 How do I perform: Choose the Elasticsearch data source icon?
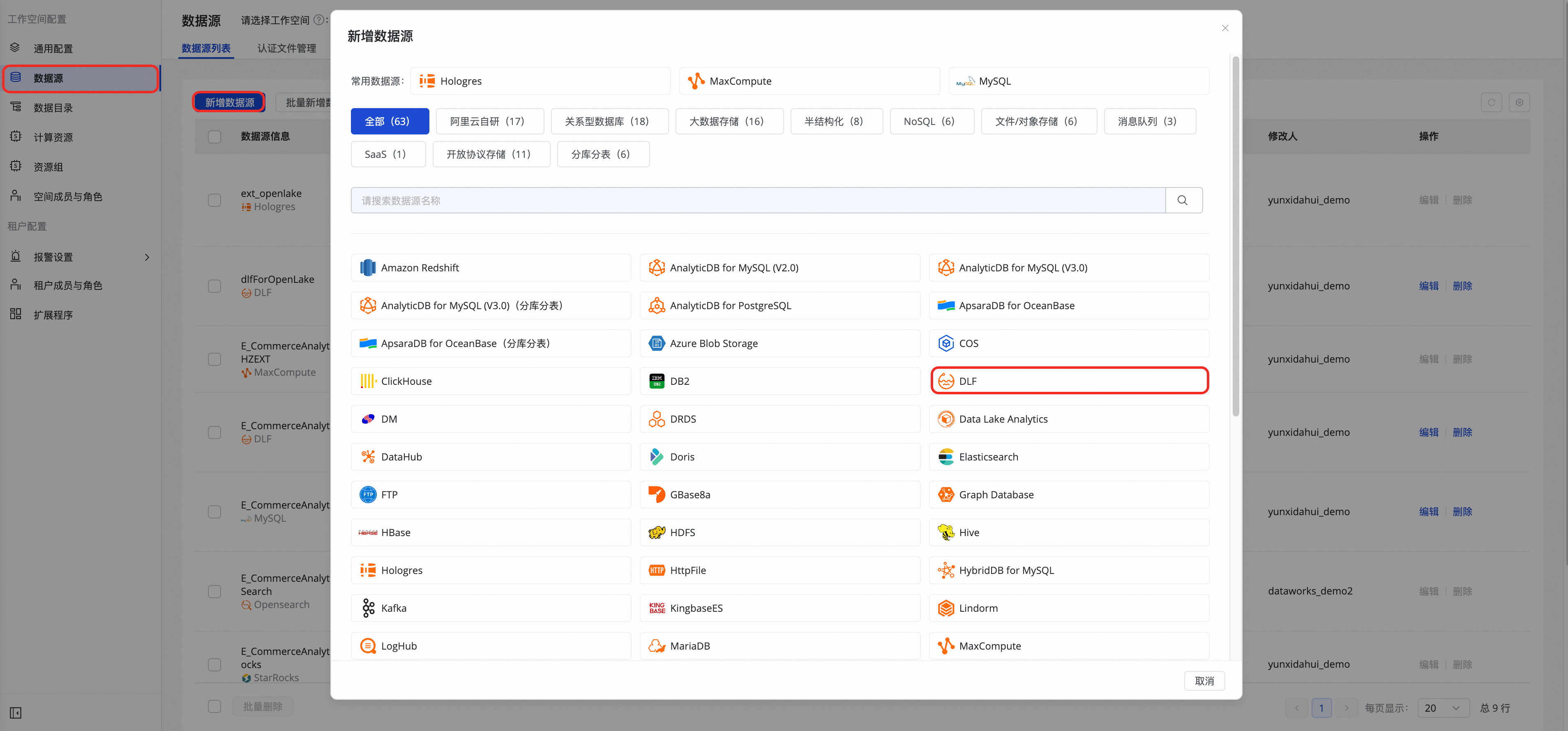(946, 457)
